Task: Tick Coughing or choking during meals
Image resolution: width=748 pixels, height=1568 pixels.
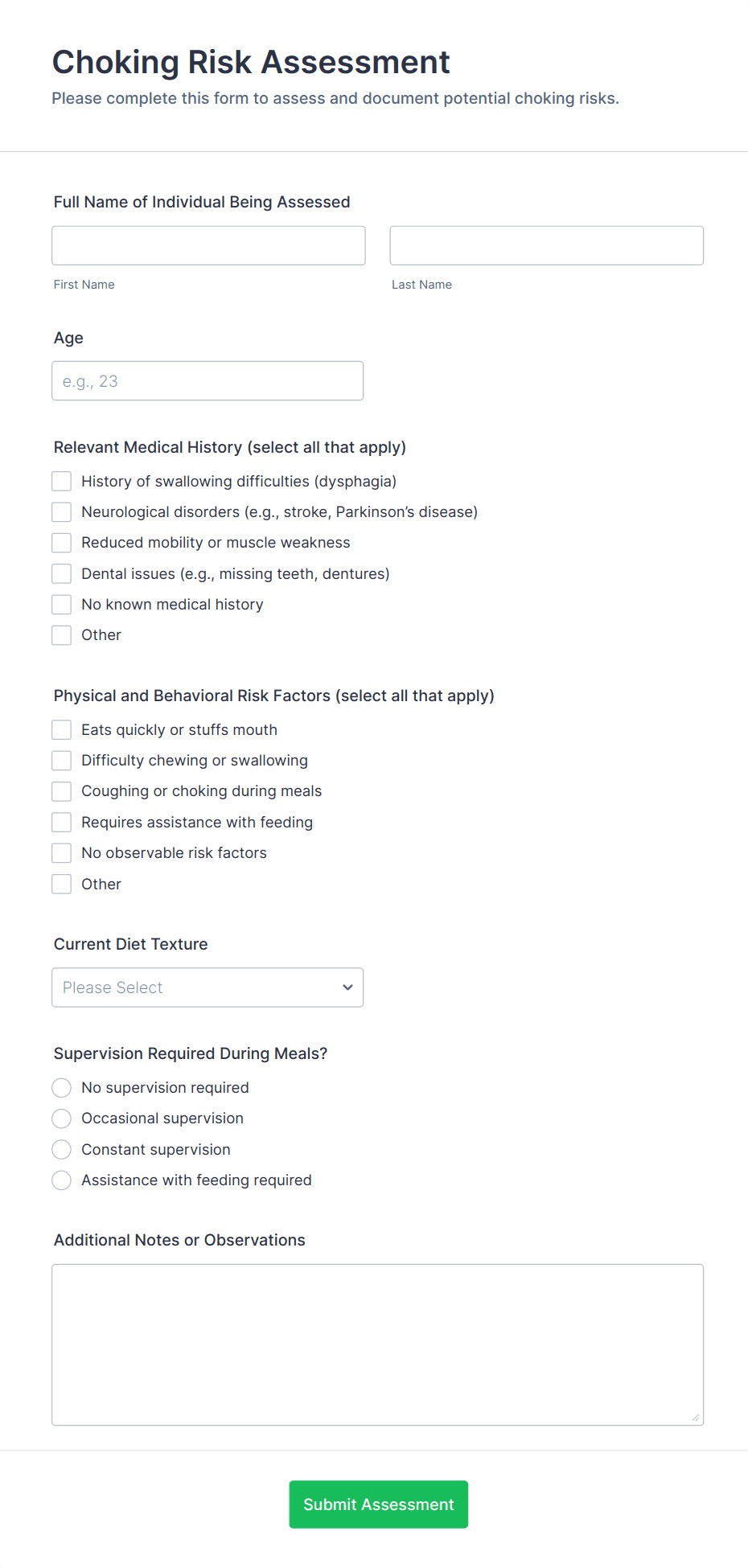Action: click(x=62, y=791)
